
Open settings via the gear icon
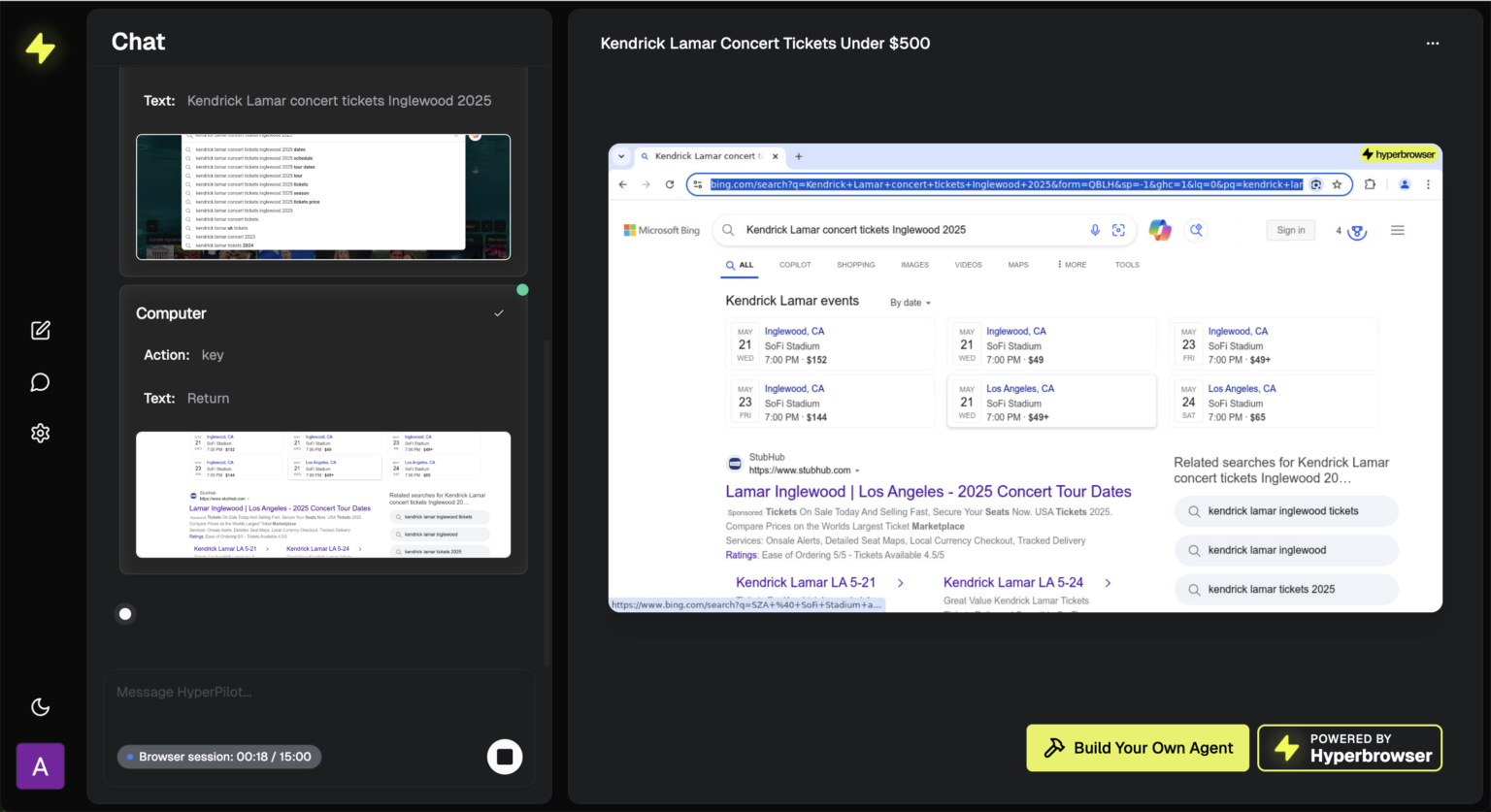40,433
